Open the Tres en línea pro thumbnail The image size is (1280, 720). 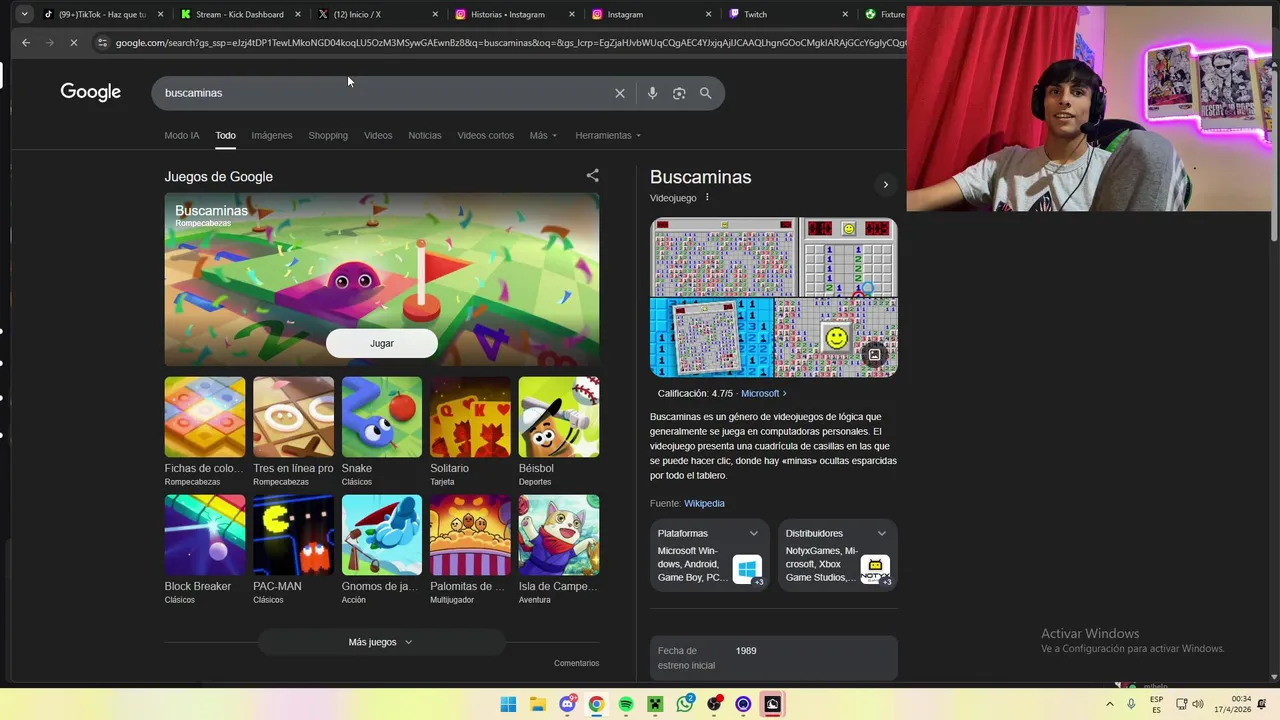(x=293, y=417)
